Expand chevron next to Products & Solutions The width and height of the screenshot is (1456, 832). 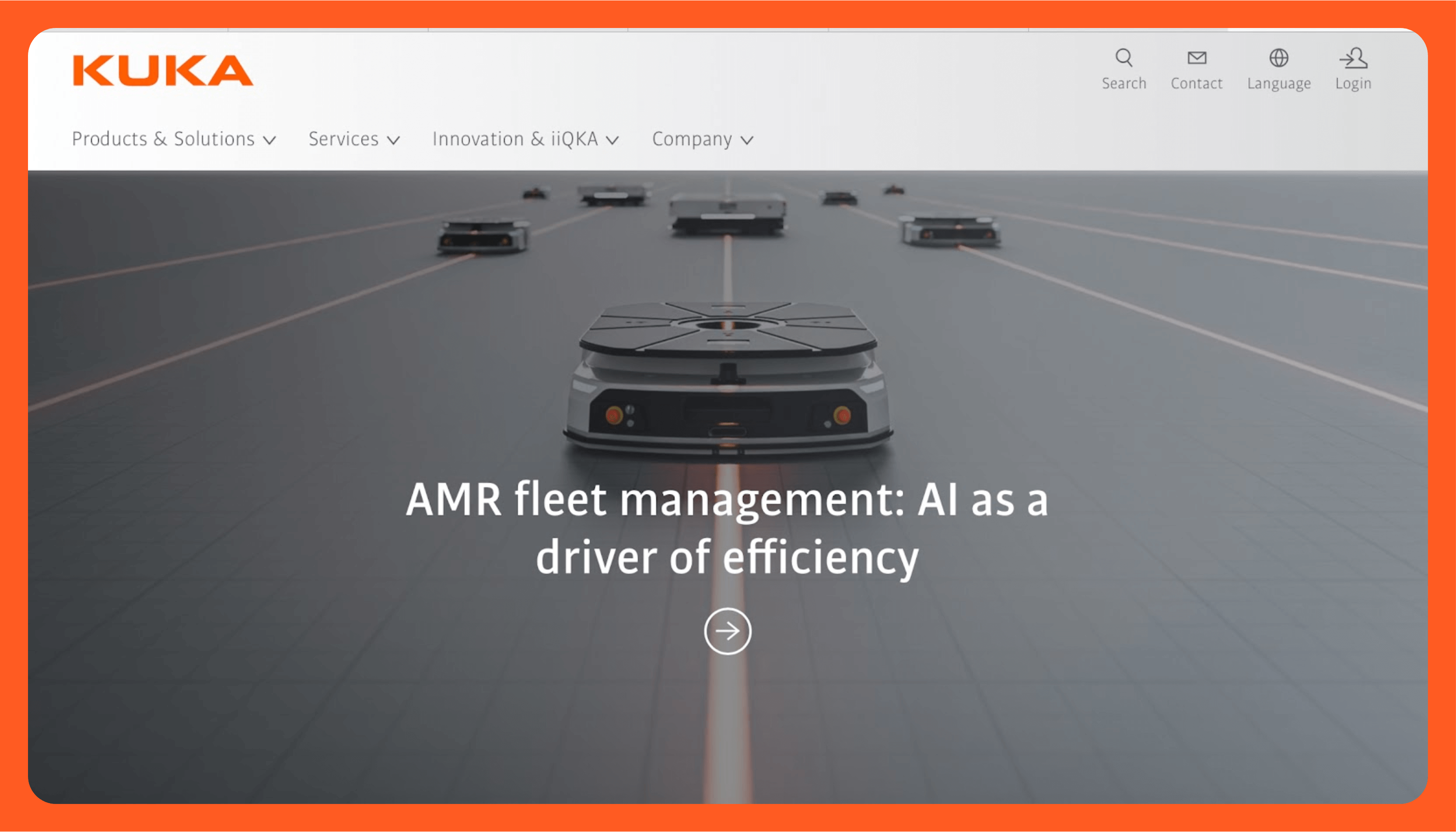pos(269,140)
